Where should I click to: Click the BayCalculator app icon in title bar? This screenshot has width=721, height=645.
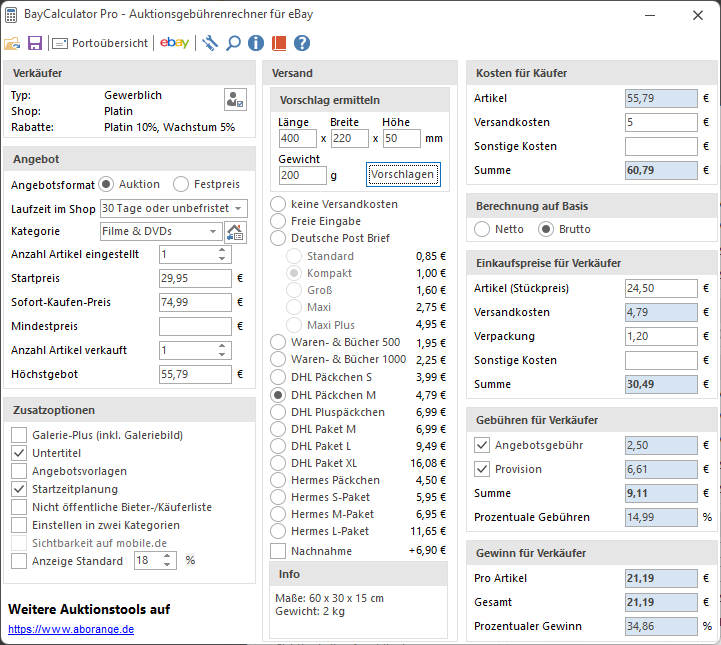pyautogui.click(x=11, y=15)
